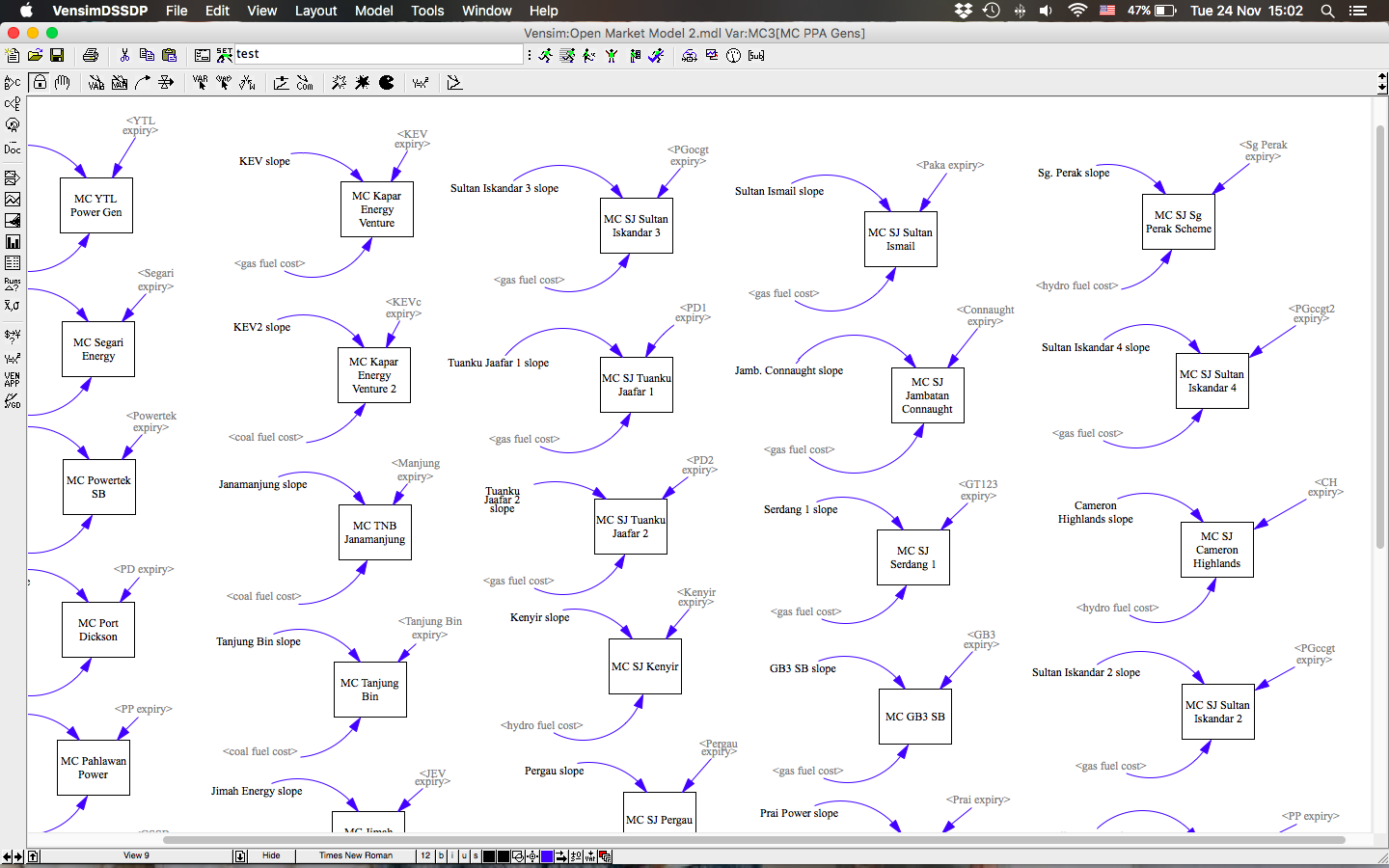The height and width of the screenshot is (868, 1389).
Task: Click the Runs Compare sidebar icon
Action: [x=13, y=285]
